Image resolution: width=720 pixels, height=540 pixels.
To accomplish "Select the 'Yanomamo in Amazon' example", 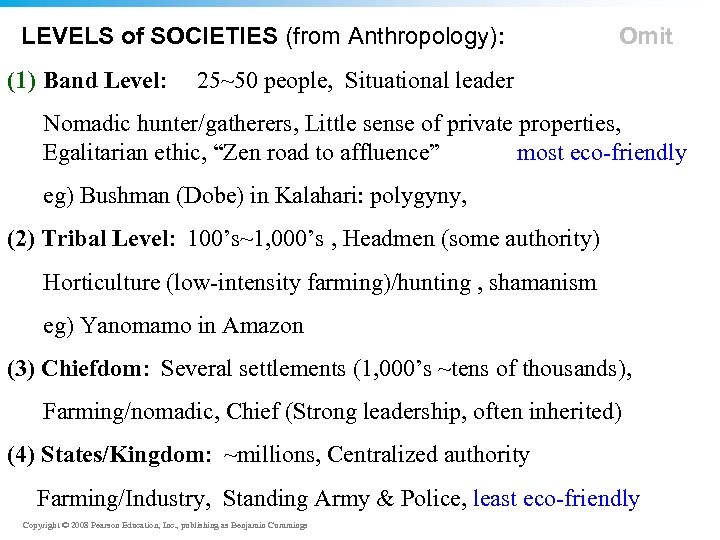I will (192, 326).
